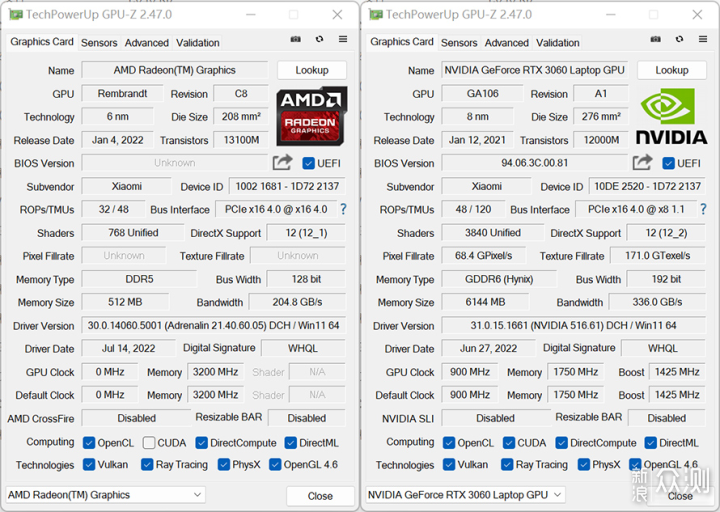Open hamburger menu in AMD window
The image size is (720, 512).
(343, 39)
